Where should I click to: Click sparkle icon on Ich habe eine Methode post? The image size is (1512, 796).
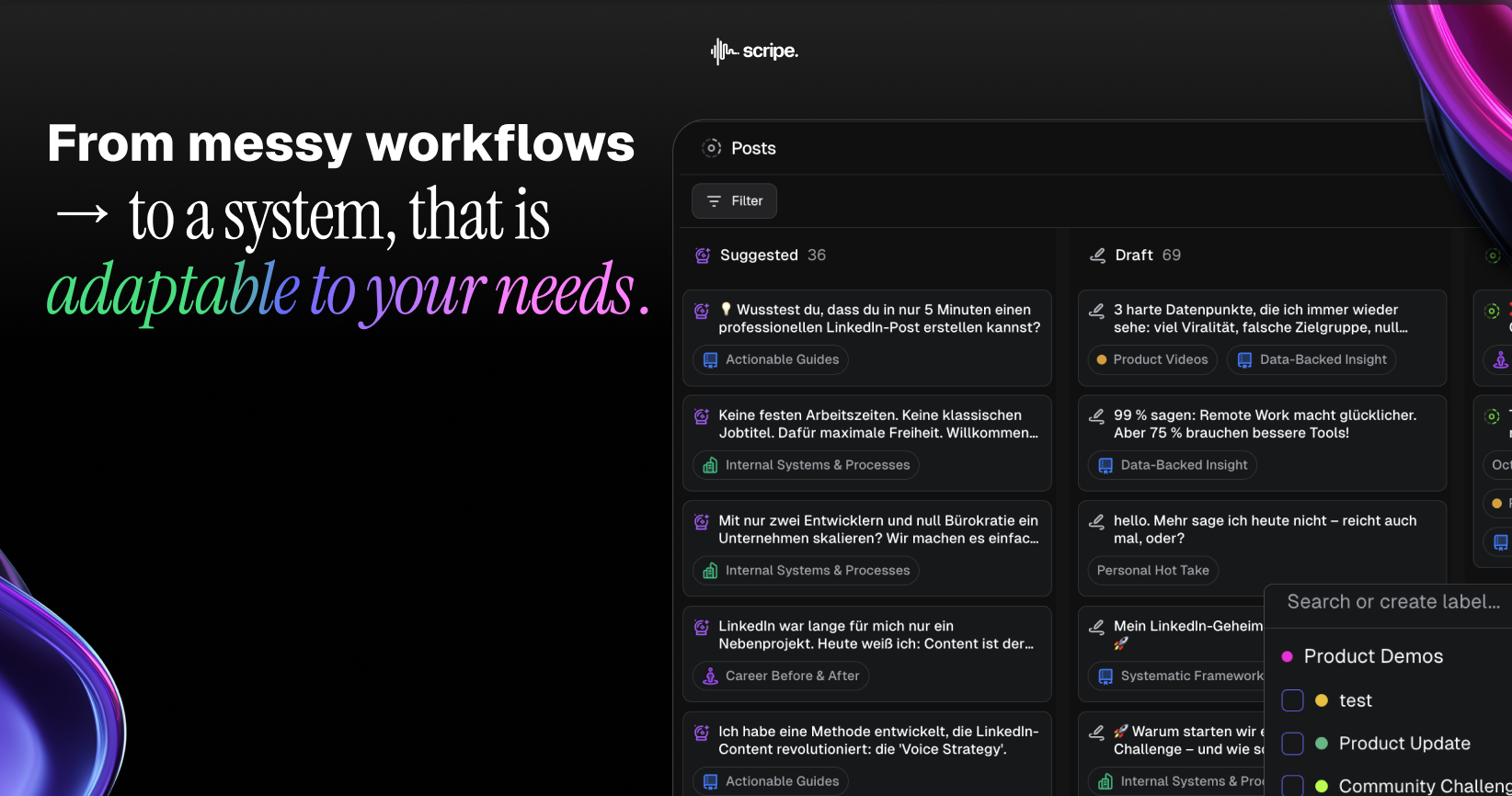click(x=702, y=733)
